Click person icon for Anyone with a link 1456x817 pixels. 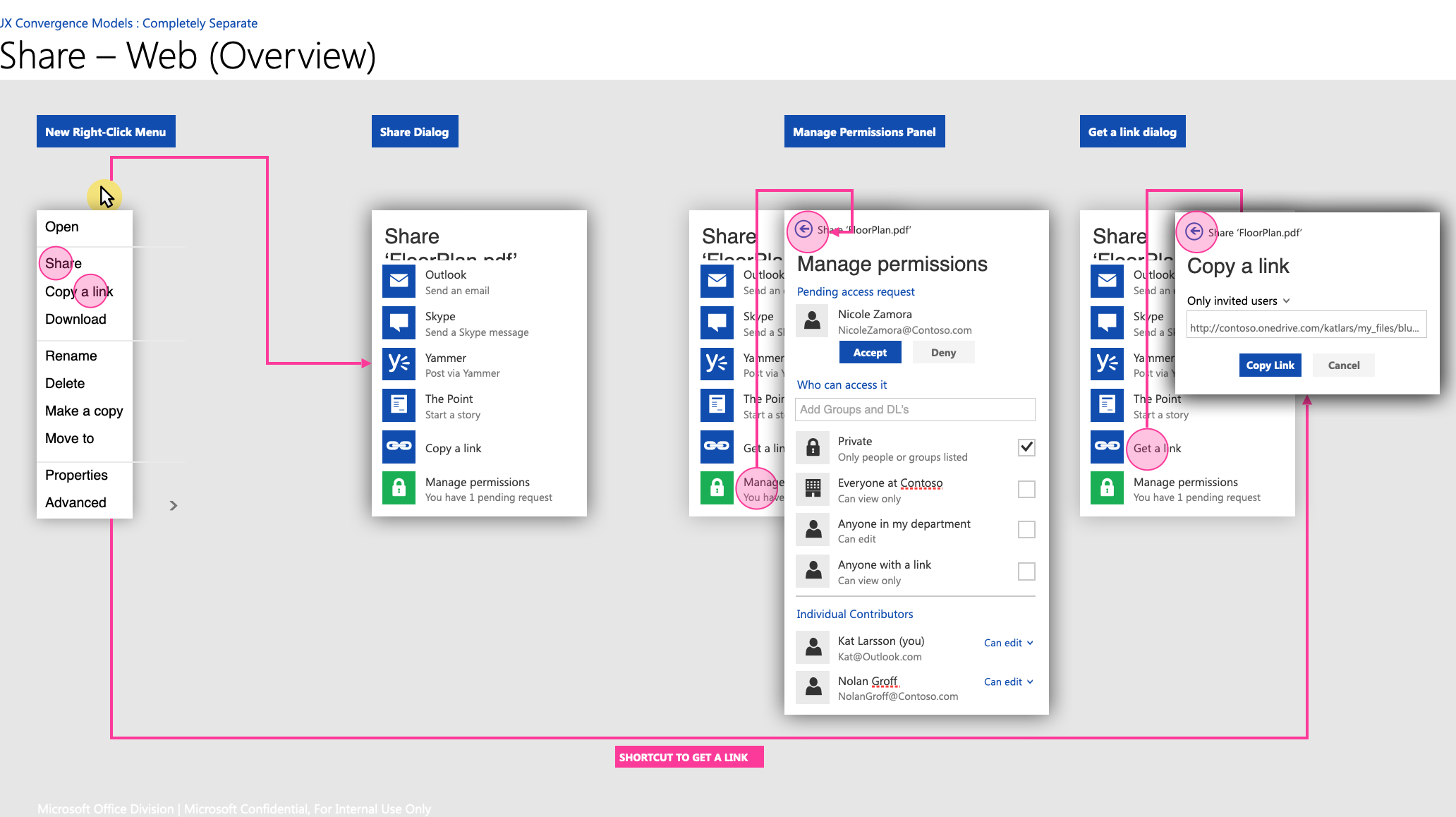(x=813, y=571)
